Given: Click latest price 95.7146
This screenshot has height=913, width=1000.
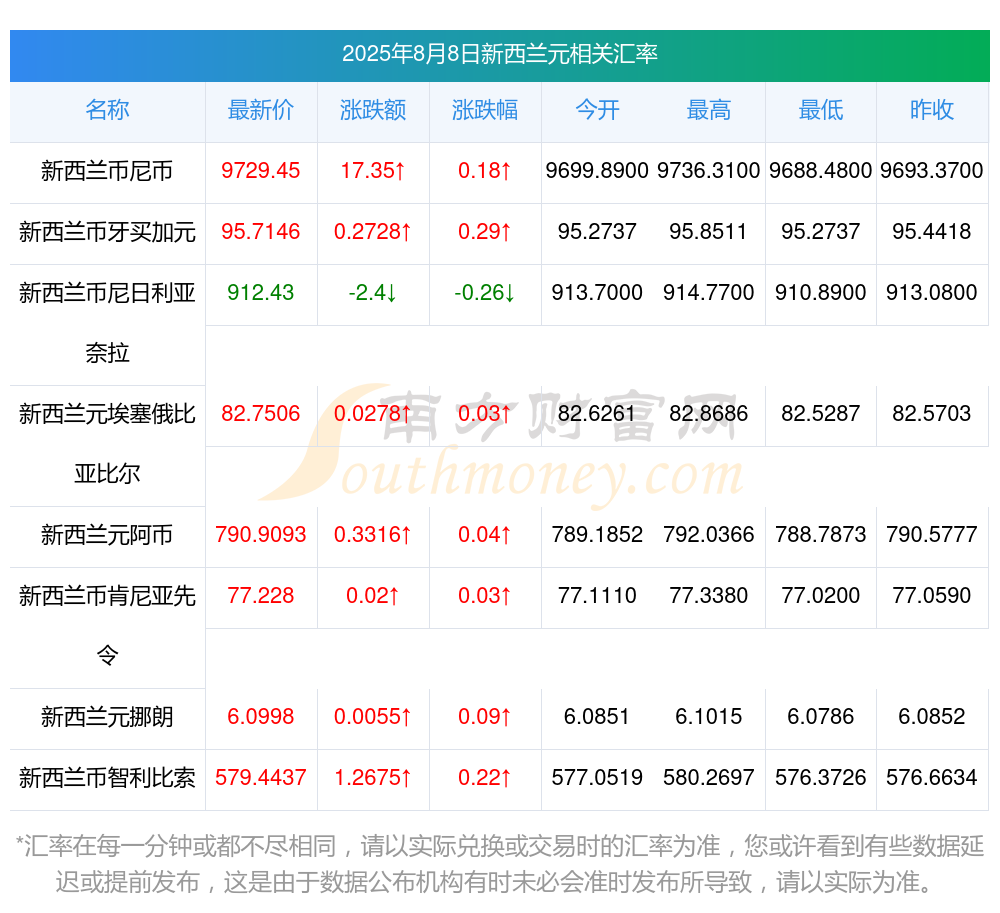Looking at the screenshot, I should 261,231.
